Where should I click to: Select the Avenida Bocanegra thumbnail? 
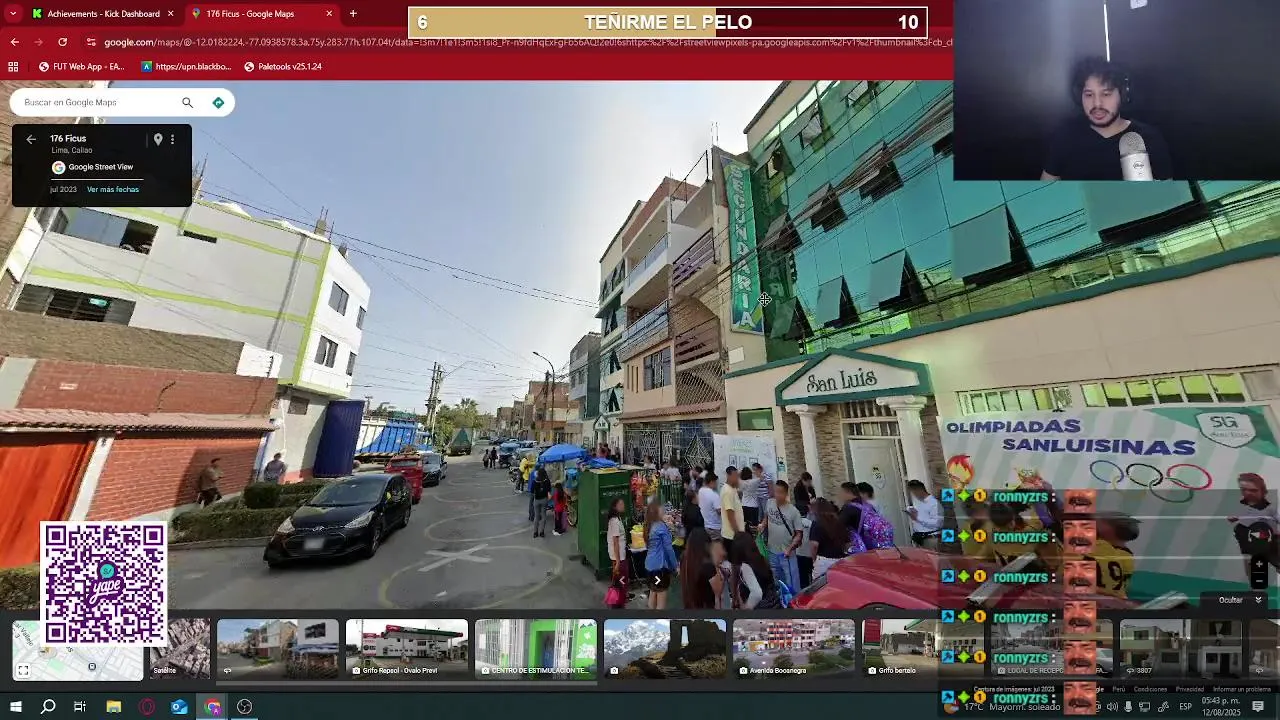[x=793, y=648]
